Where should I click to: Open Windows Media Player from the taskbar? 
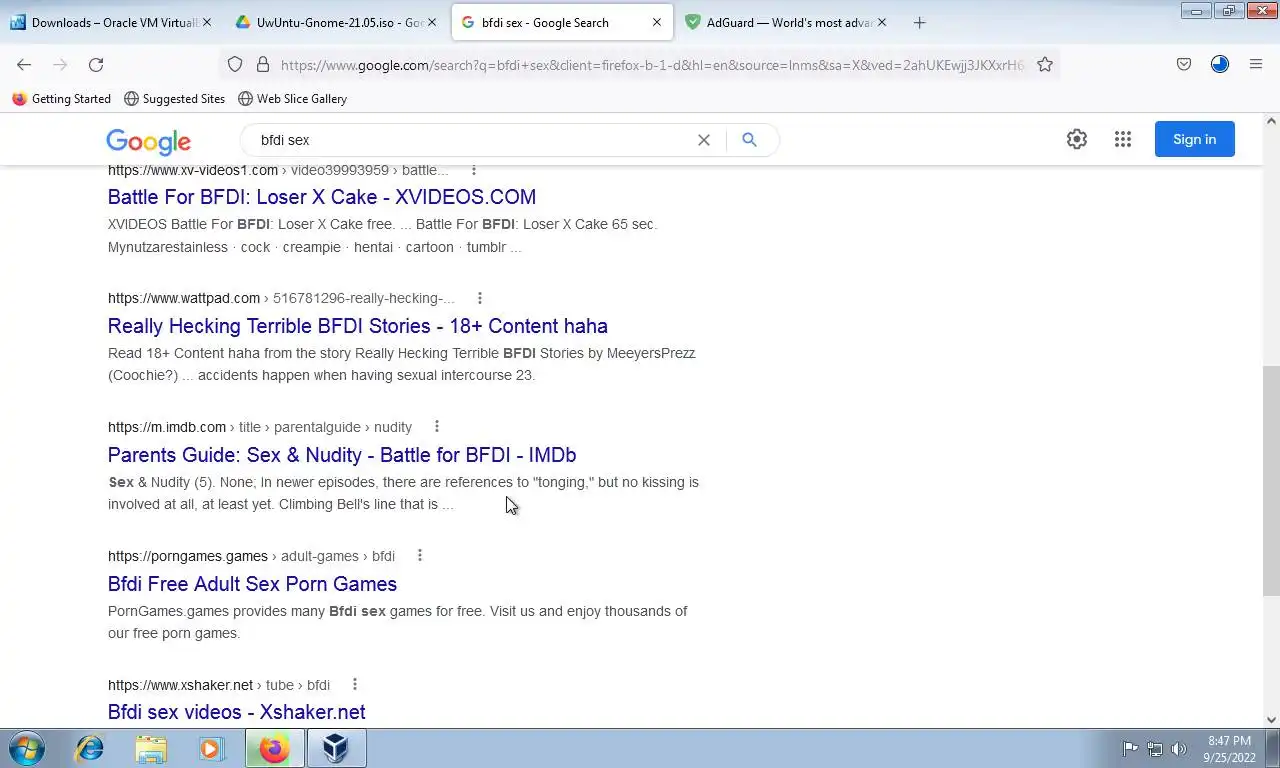coord(212,748)
